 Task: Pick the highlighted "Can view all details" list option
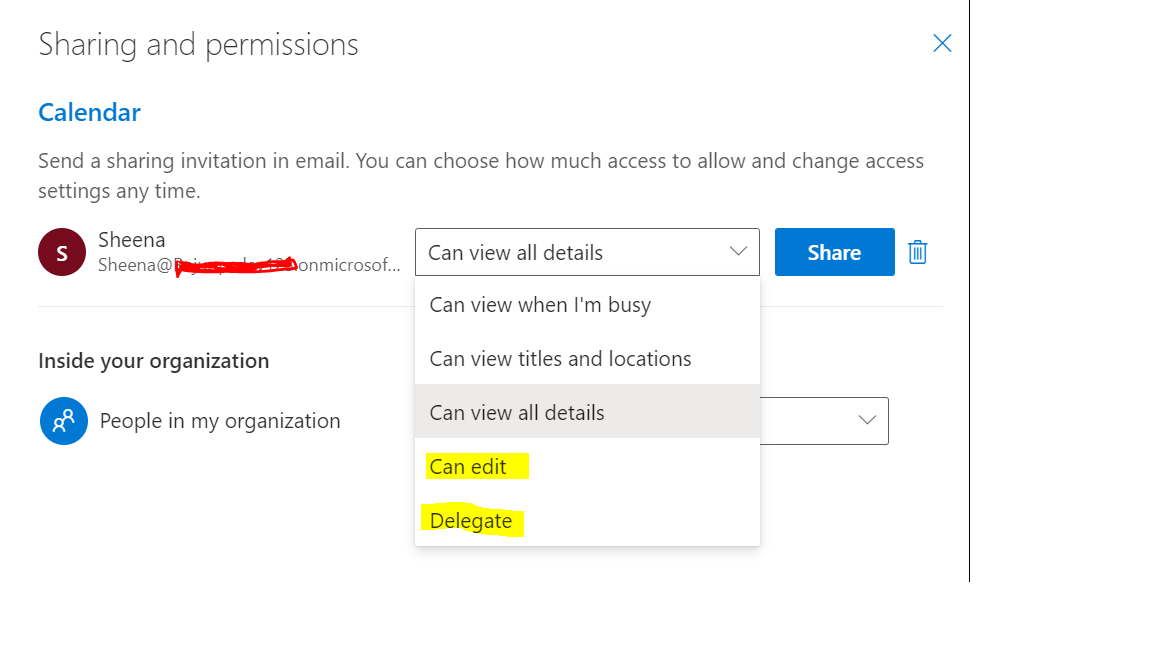point(517,413)
